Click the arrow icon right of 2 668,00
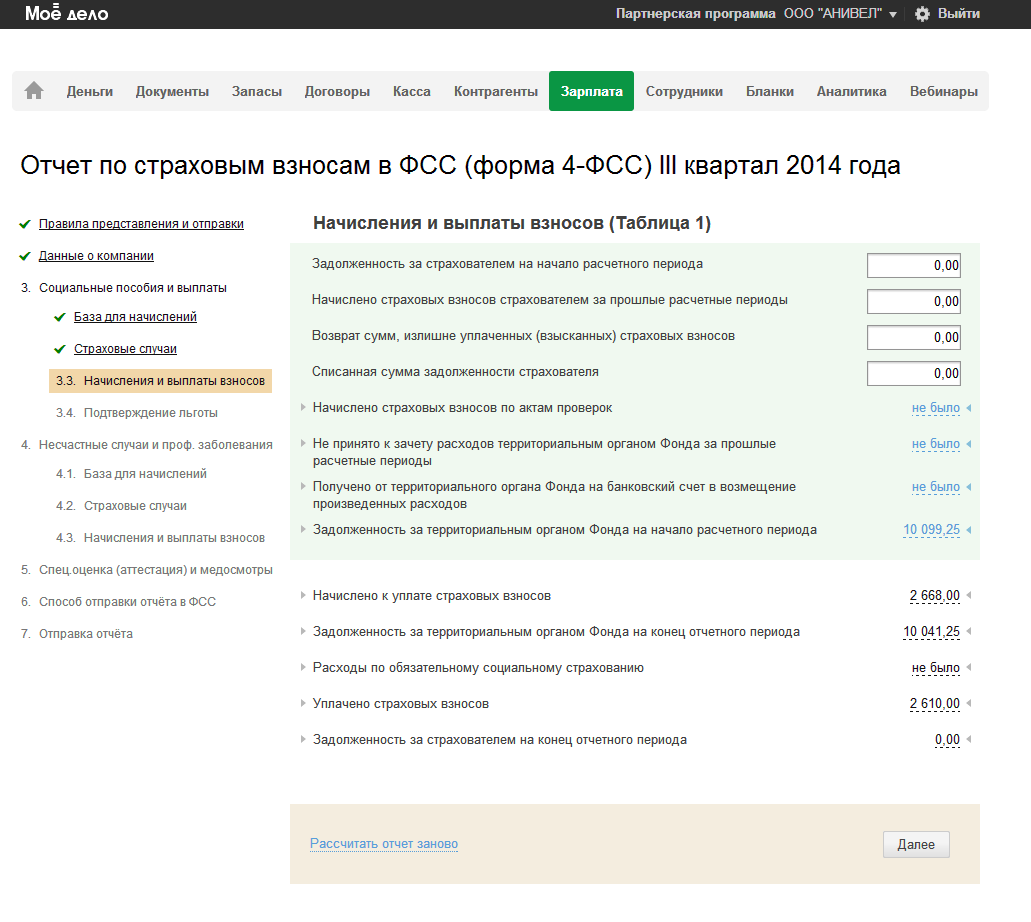Image resolution: width=1031 pixels, height=922 pixels. point(968,596)
